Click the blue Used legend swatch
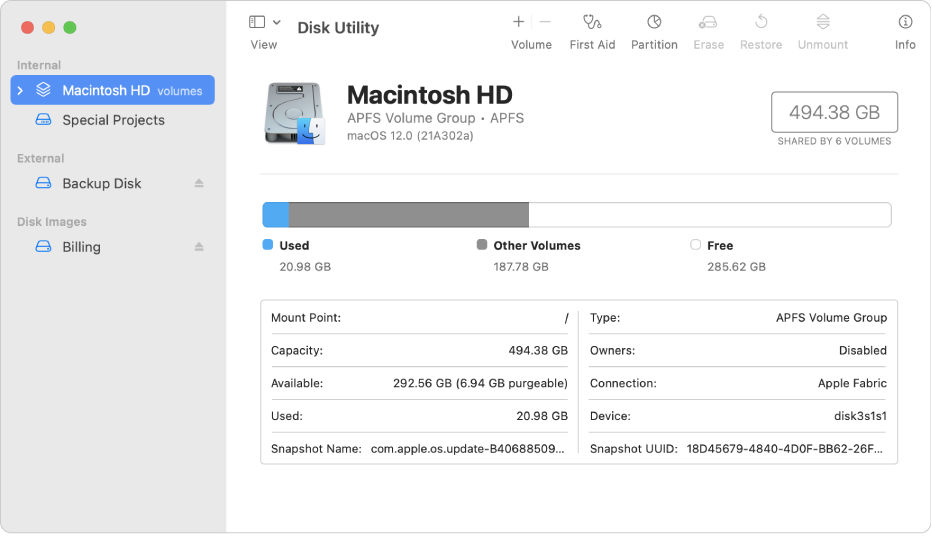This screenshot has height=536, width=932. (267, 245)
